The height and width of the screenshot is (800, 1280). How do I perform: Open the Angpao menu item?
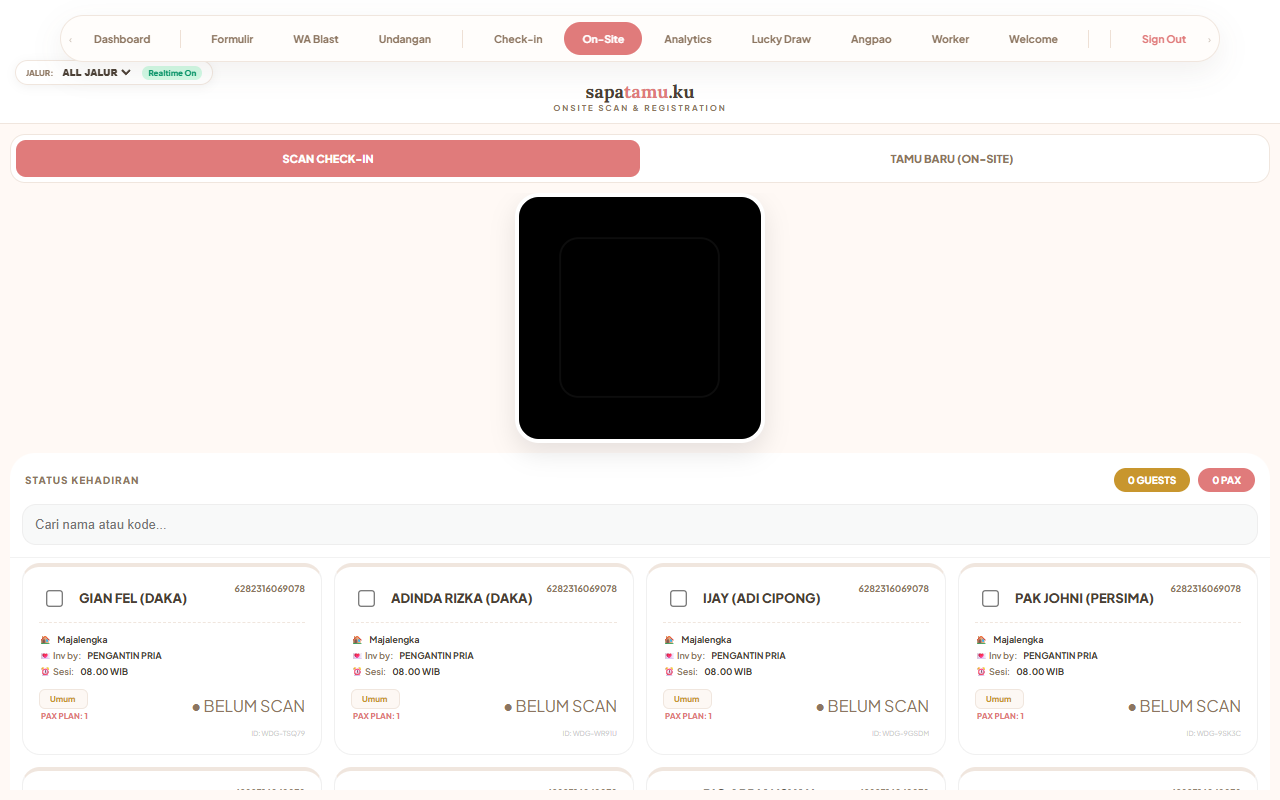tap(871, 39)
